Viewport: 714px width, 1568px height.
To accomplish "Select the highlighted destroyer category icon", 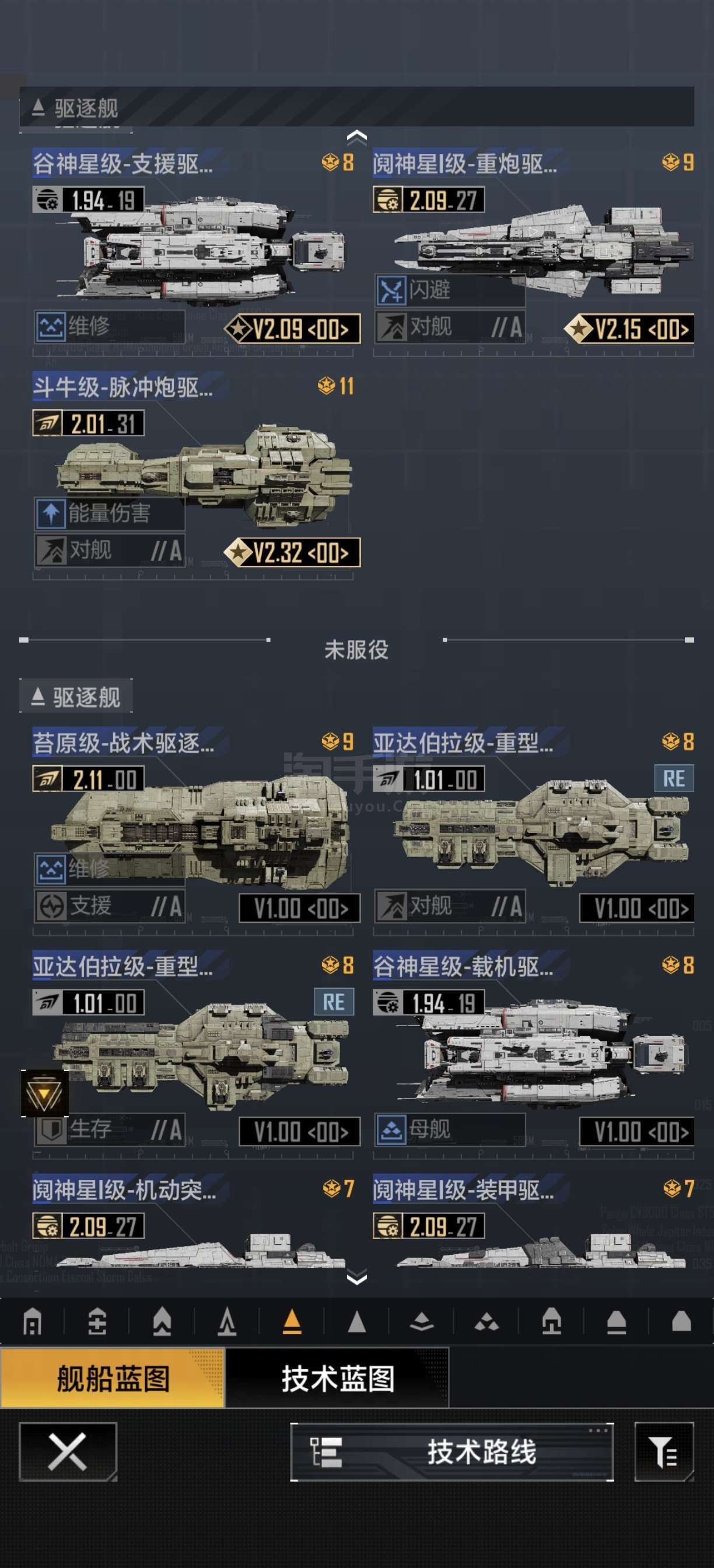I will (292, 1321).
